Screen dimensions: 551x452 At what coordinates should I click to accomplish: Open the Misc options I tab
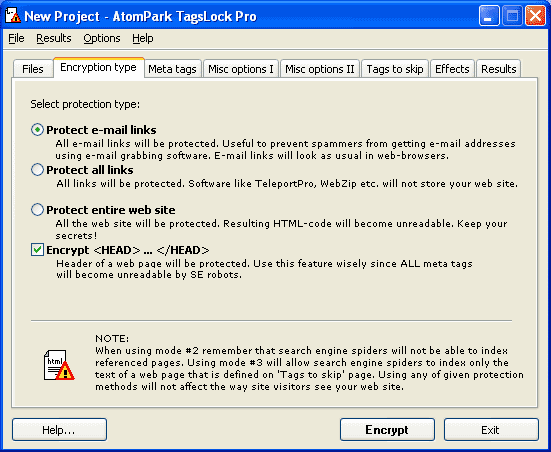[241, 69]
